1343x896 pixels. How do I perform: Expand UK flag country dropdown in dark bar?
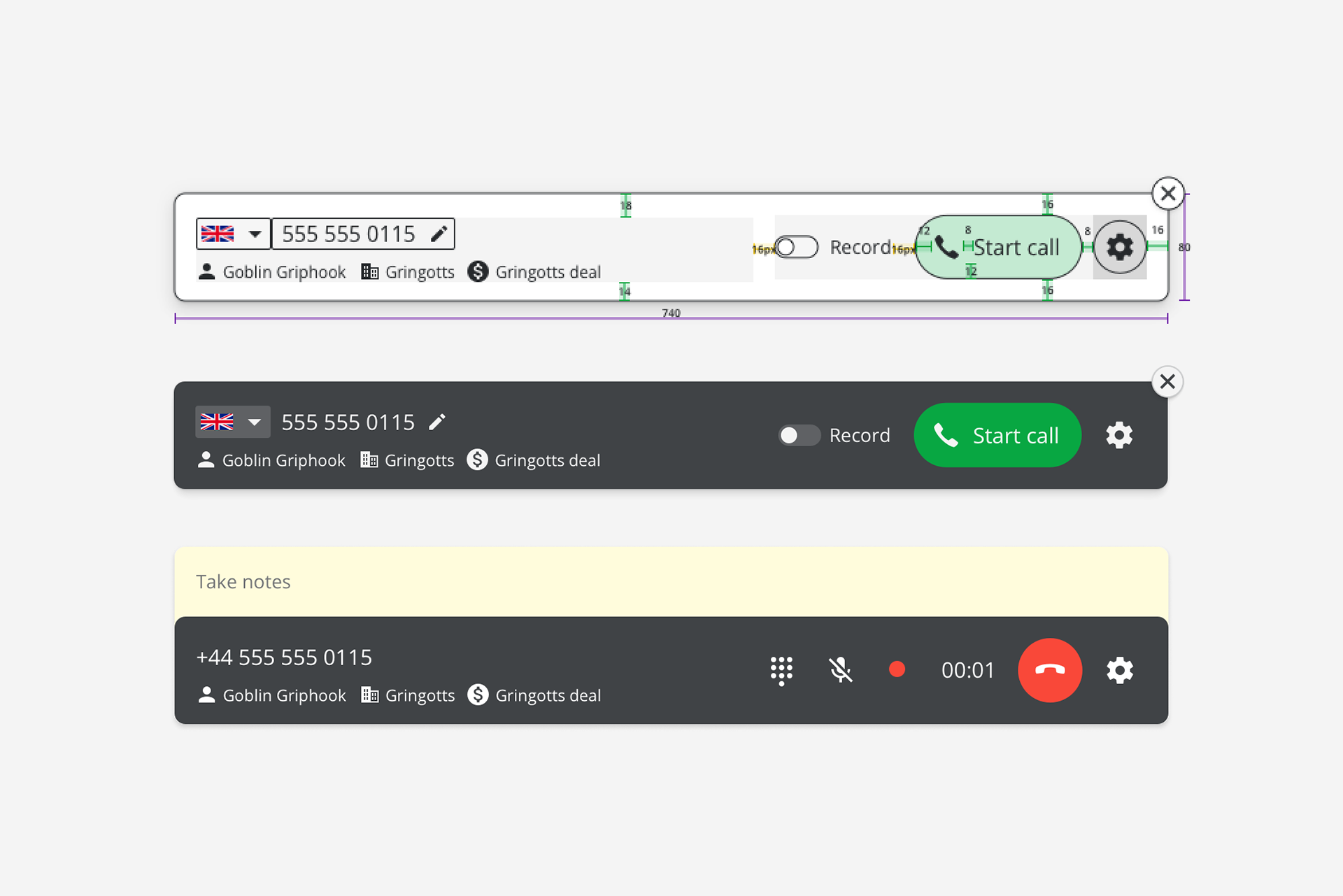(232, 422)
